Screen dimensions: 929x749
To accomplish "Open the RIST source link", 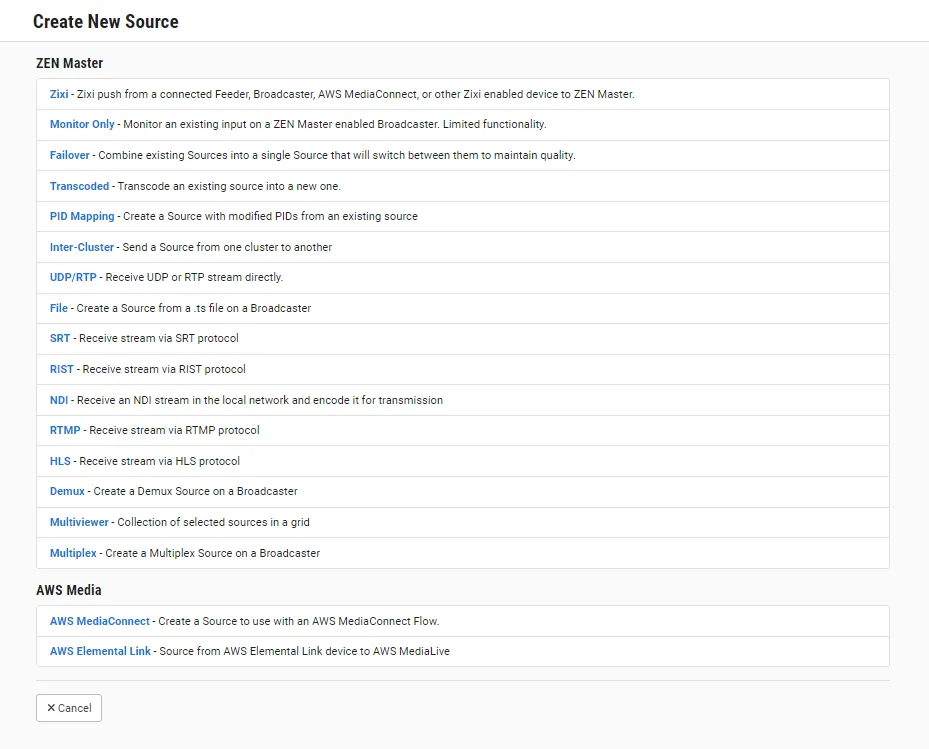I will tap(62, 369).
